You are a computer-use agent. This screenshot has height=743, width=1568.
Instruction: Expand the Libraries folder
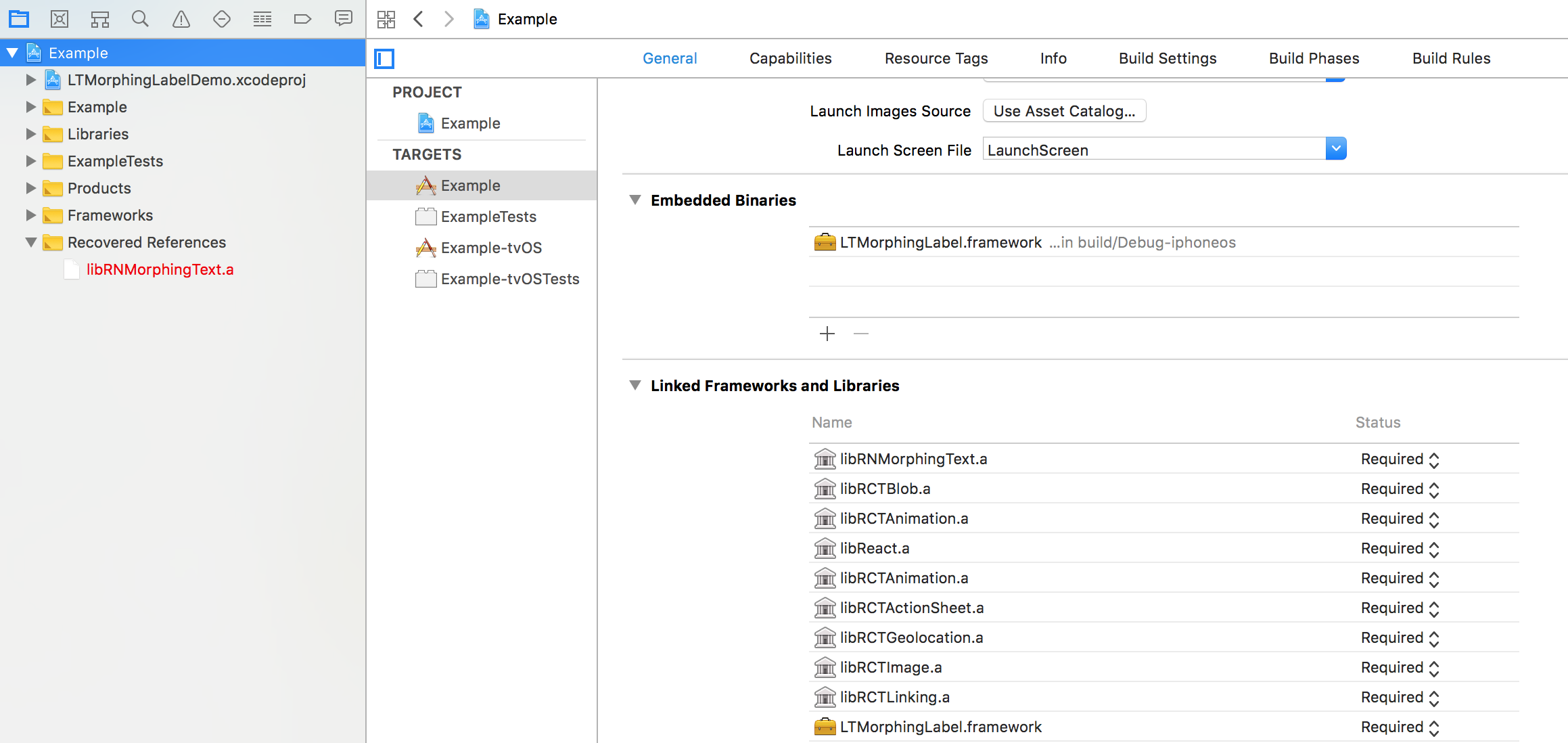pyautogui.click(x=30, y=134)
